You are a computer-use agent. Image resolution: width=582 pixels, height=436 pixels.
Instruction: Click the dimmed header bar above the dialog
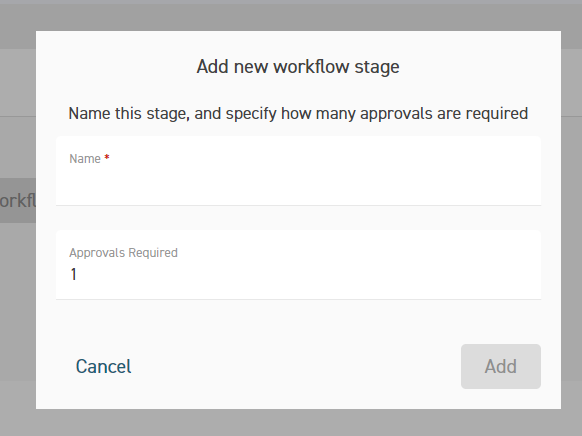291,17
